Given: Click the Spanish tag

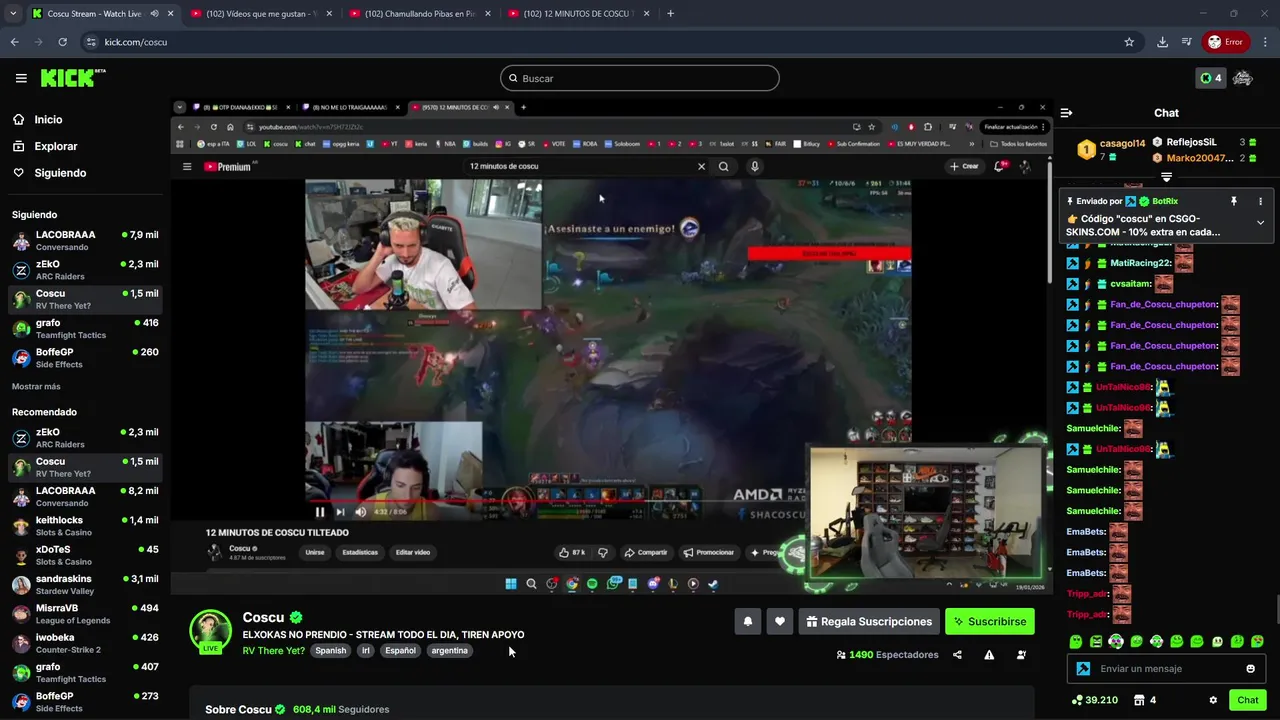Looking at the screenshot, I should [330, 651].
